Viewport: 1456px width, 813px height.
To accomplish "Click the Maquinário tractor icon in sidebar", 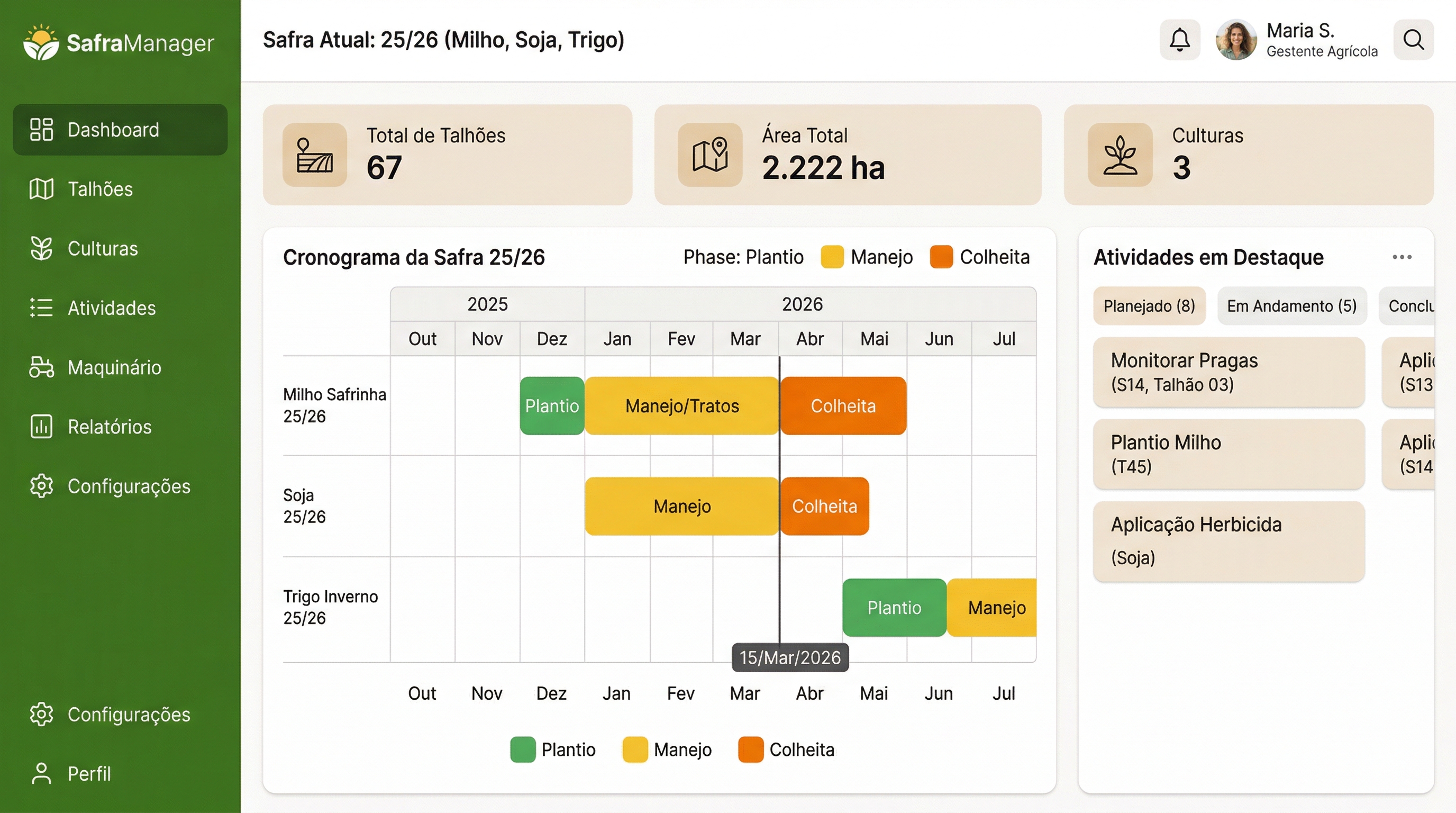I will coord(41,367).
